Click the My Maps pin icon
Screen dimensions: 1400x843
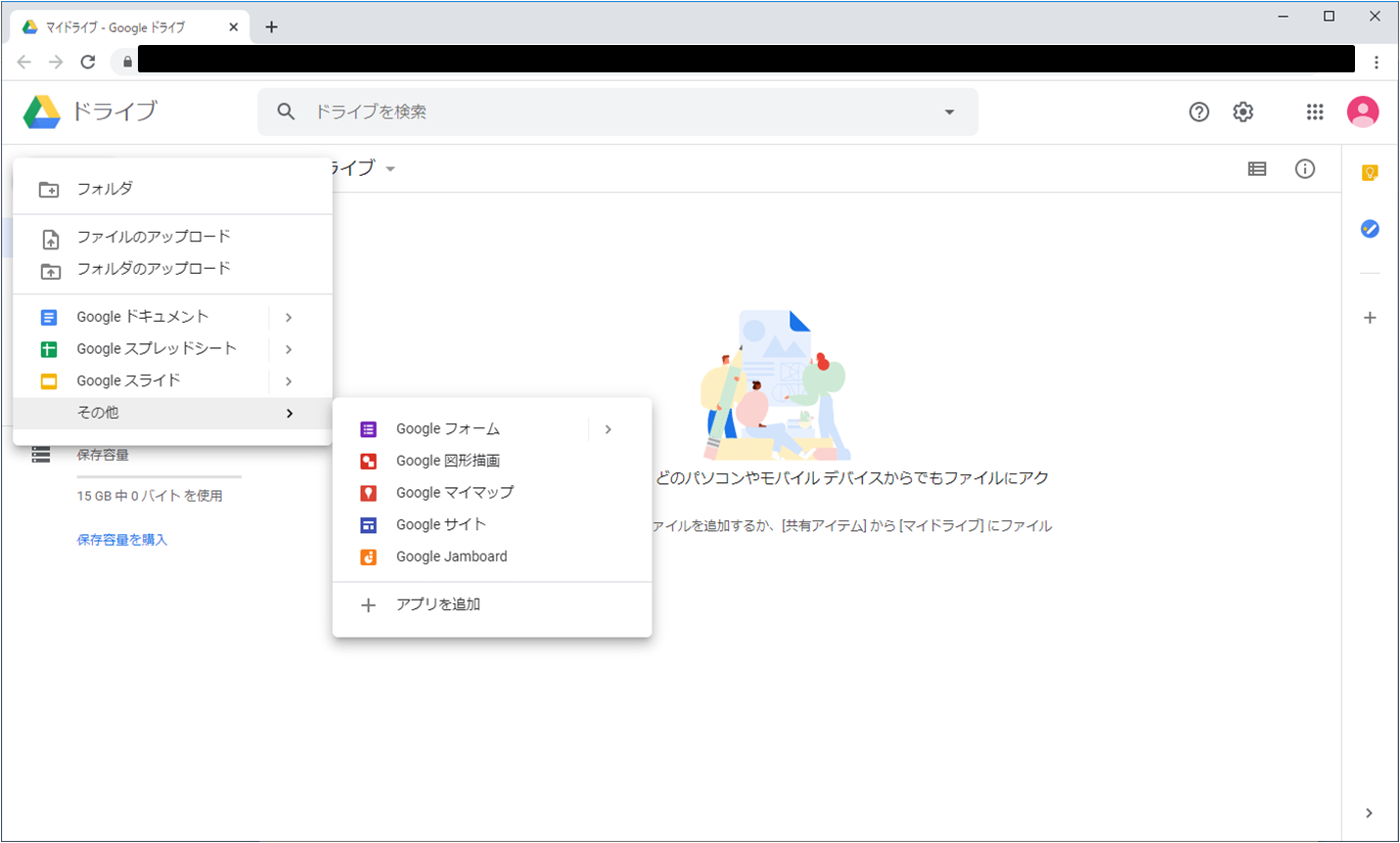pos(369,494)
